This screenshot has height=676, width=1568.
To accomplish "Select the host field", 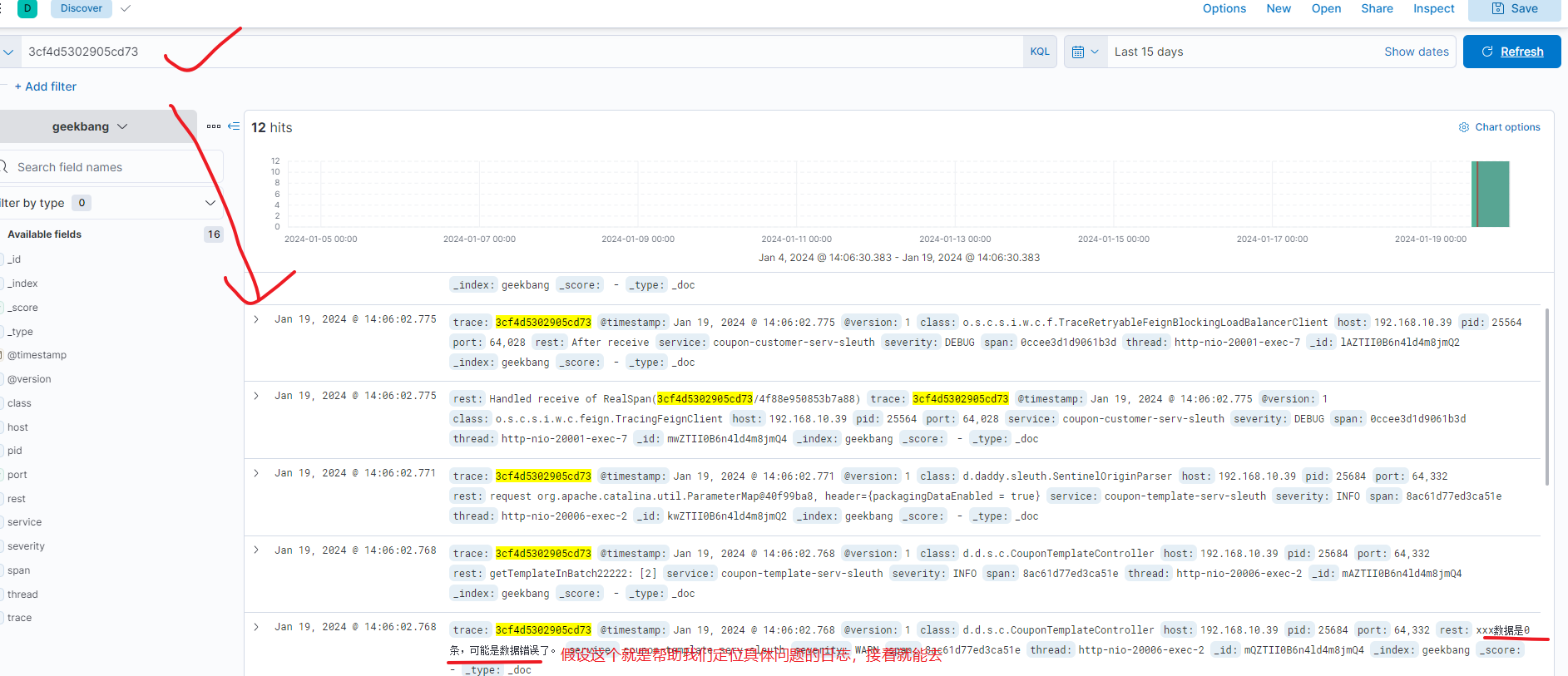I will [17, 427].
